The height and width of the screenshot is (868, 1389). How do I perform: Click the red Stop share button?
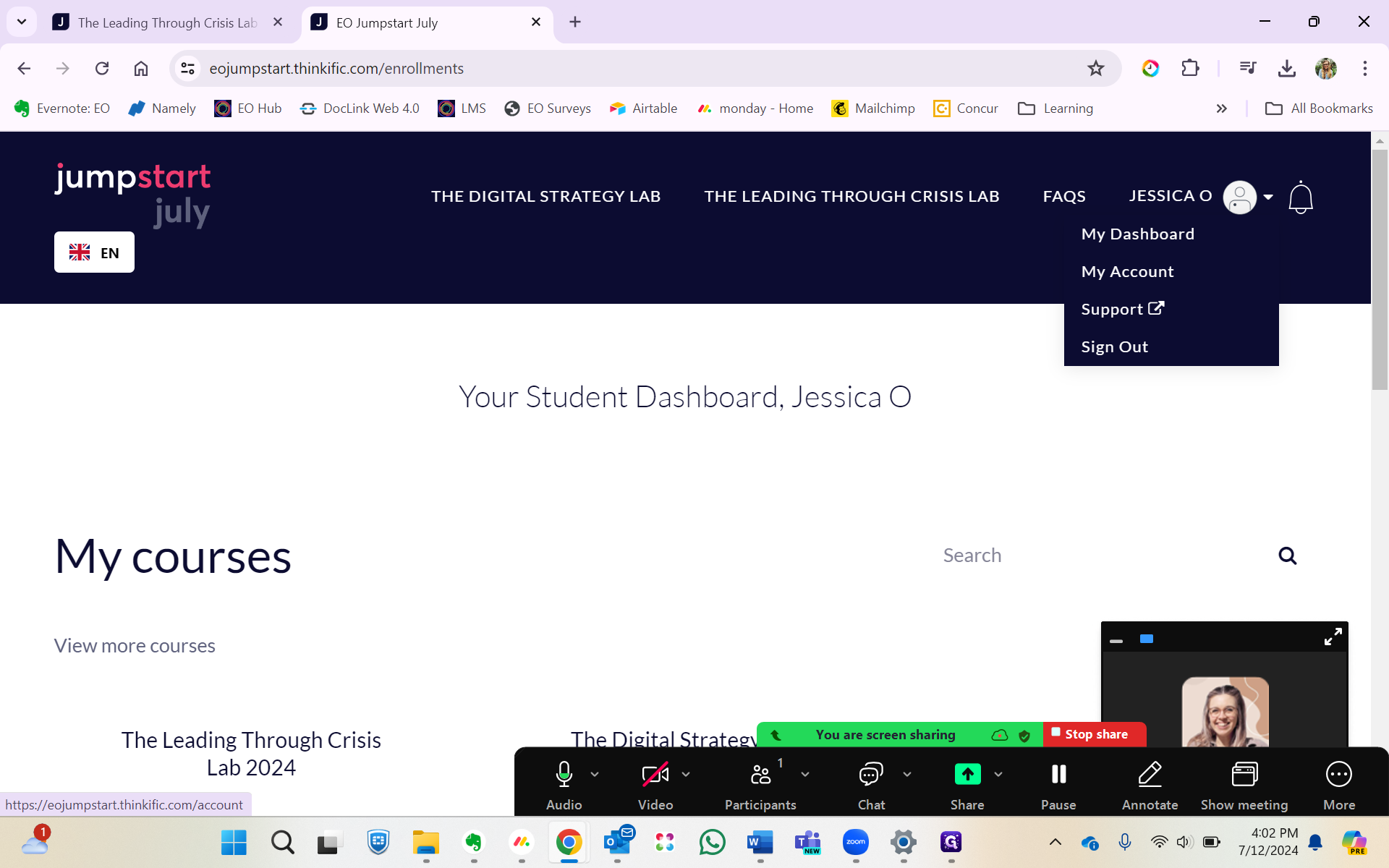pos(1095,734)
